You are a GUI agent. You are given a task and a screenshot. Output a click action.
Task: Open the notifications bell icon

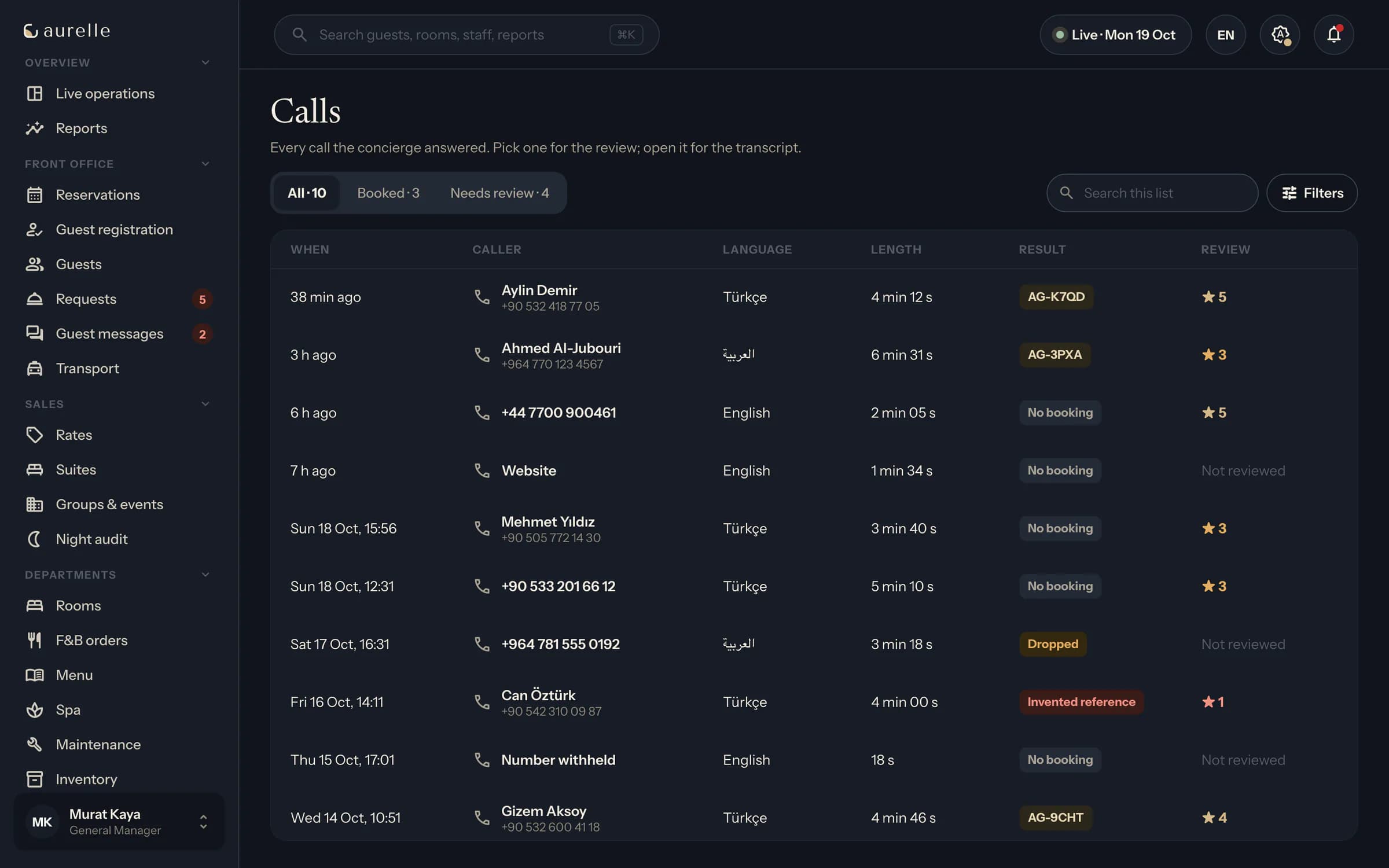coord(1333,35)
